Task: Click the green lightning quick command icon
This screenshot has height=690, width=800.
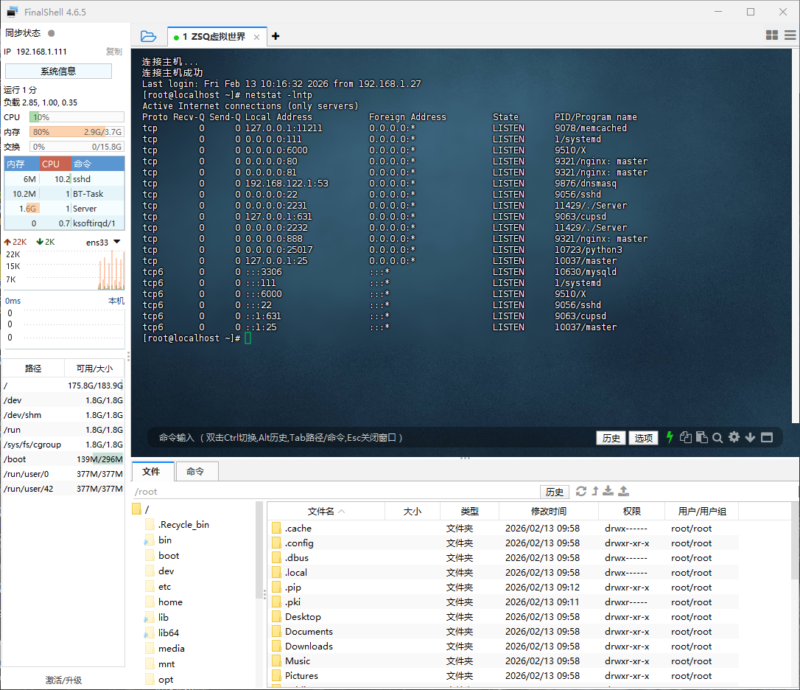Action: click(x=670, y=437)
